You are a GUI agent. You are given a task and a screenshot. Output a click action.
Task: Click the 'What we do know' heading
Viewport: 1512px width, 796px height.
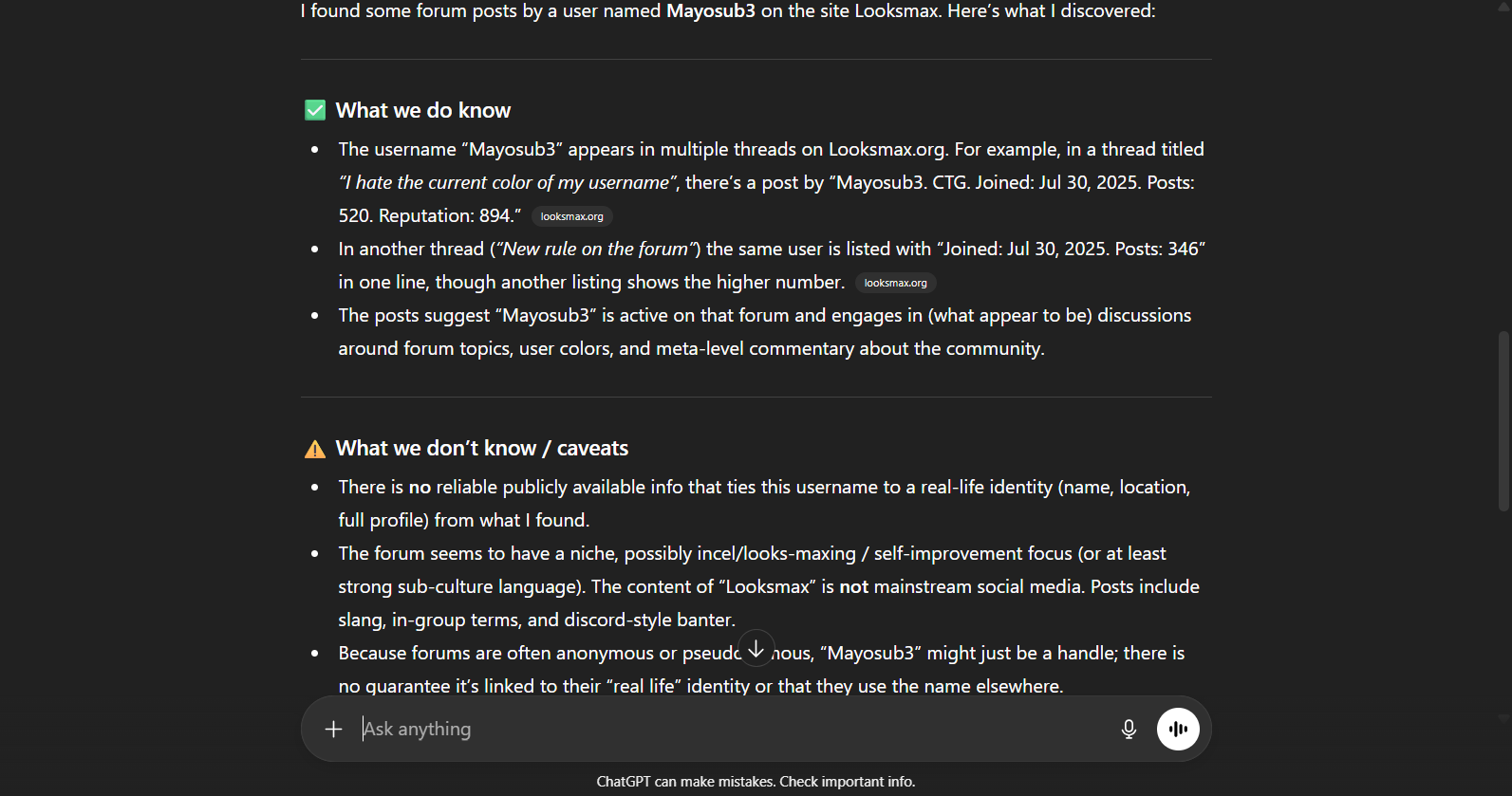coord(423,111)
